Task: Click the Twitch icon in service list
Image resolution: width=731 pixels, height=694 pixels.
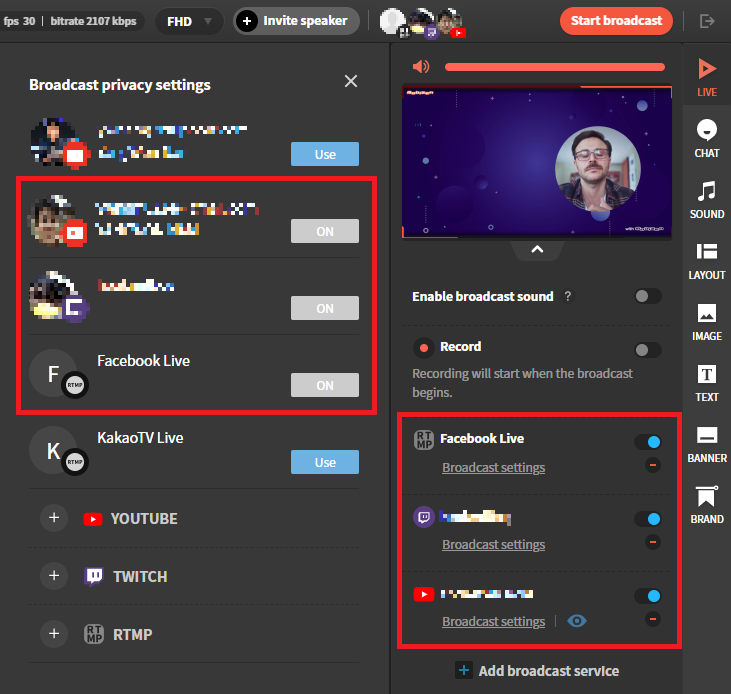Action: click(x=424, y=517)
